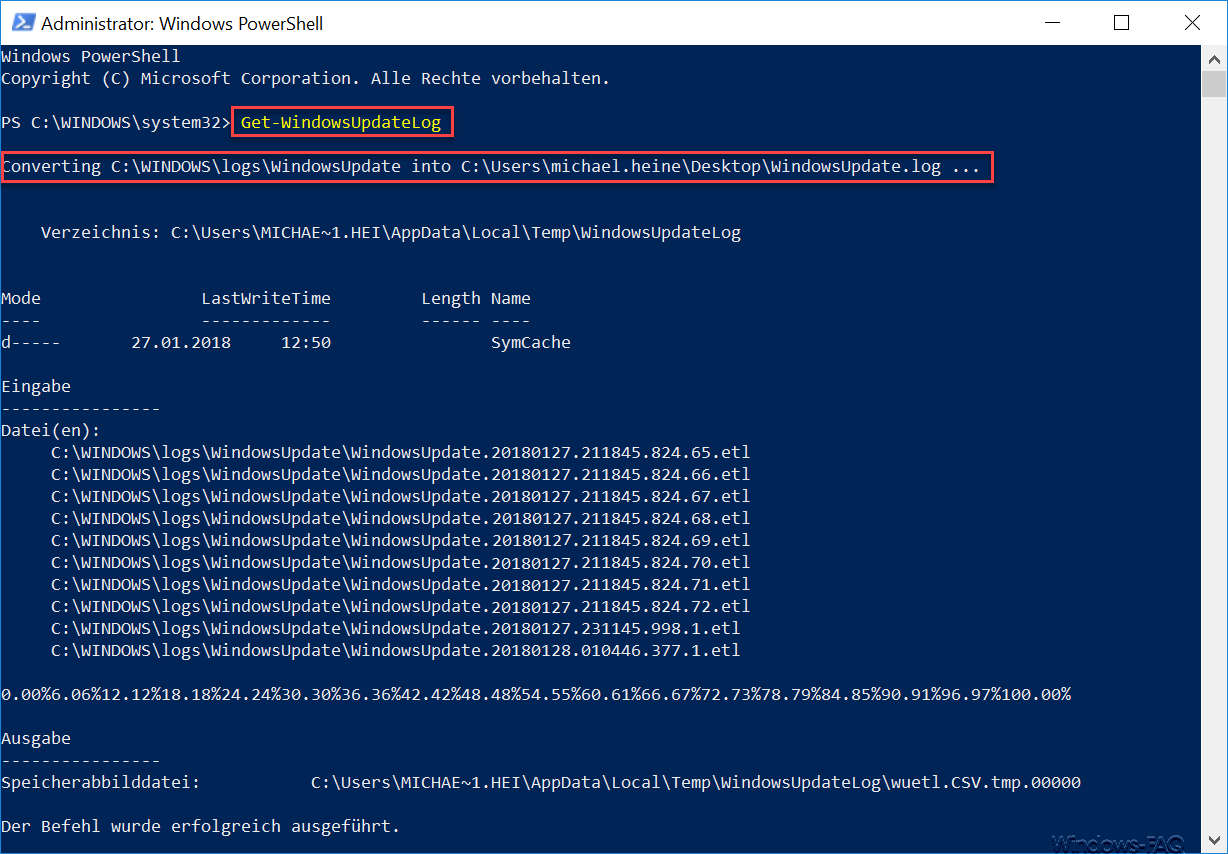The image size is (1228, 854).
Task: Click file path ending 010446.377.1.etl
Action: pyautogui.click(x=396, y=650)
